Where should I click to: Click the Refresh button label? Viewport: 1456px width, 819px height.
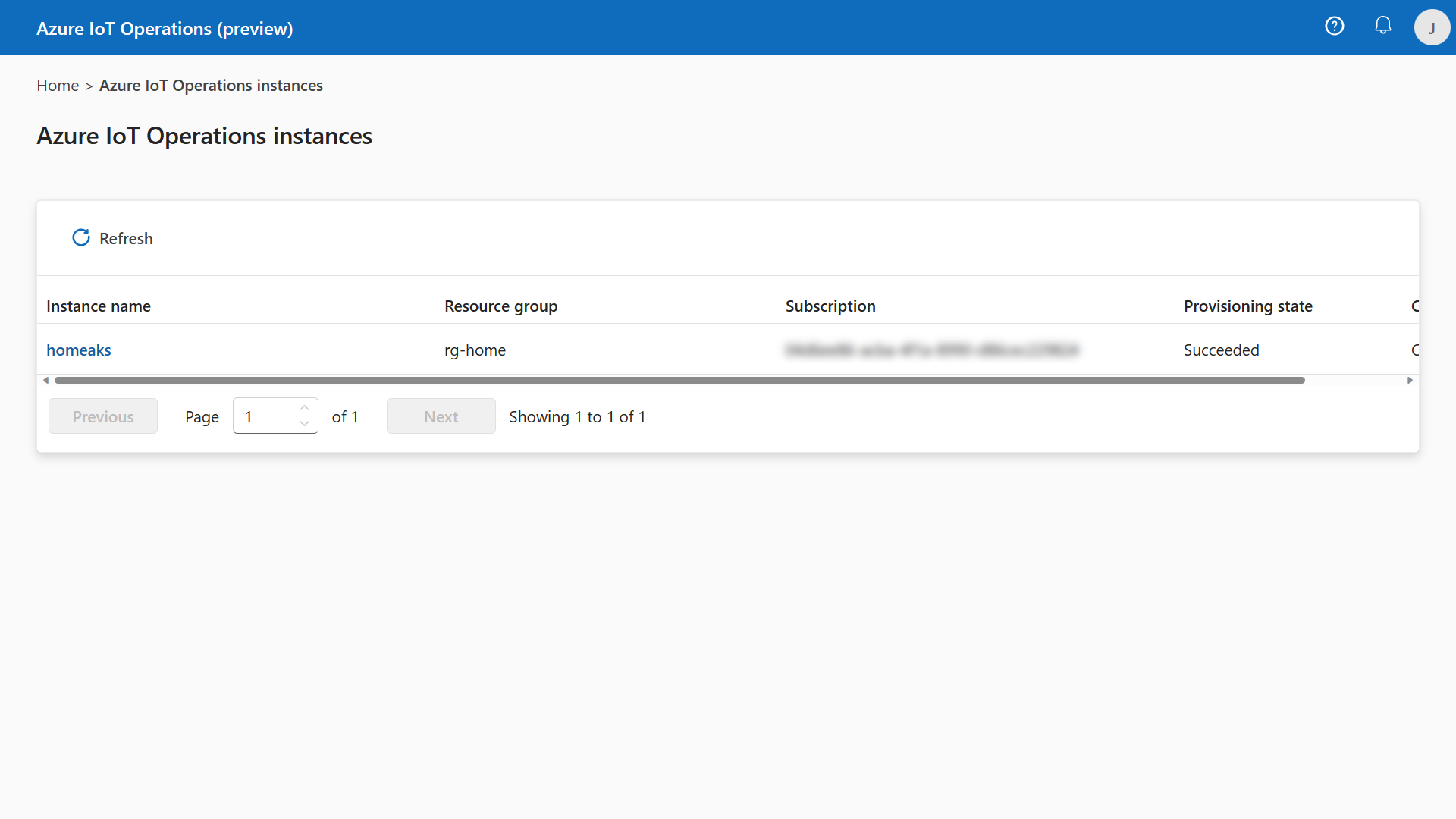coord(126,238)
